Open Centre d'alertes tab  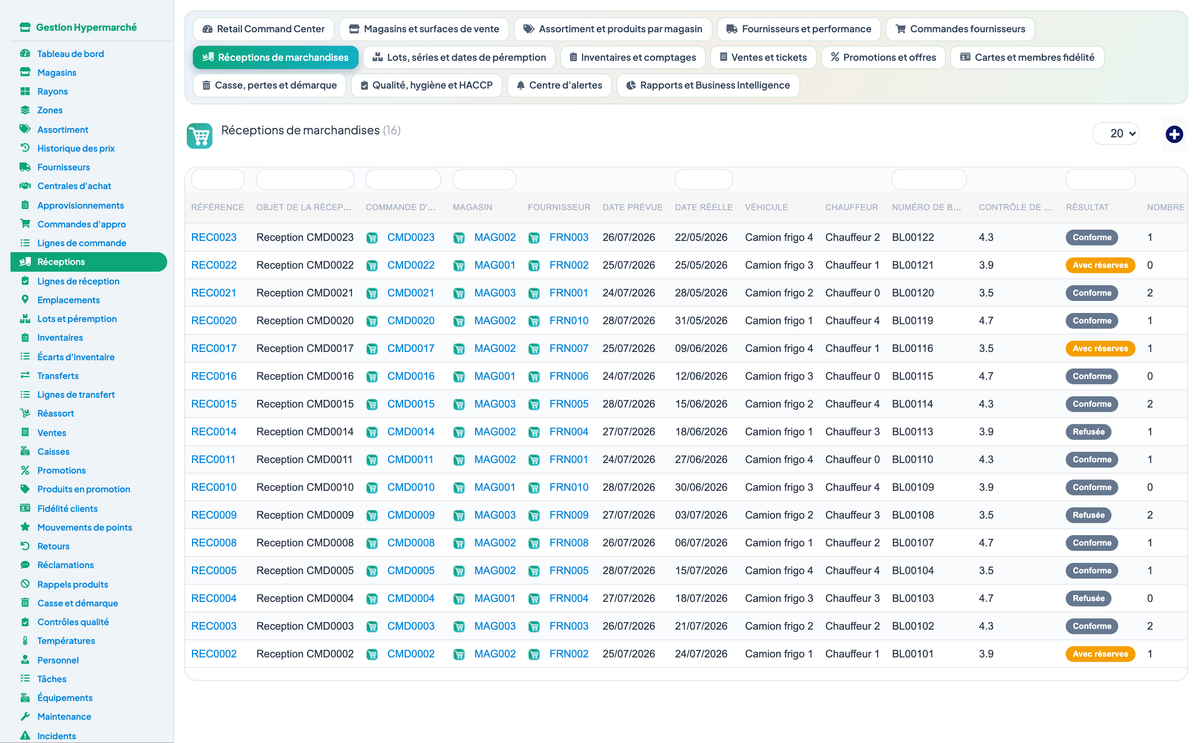(559, 85)
